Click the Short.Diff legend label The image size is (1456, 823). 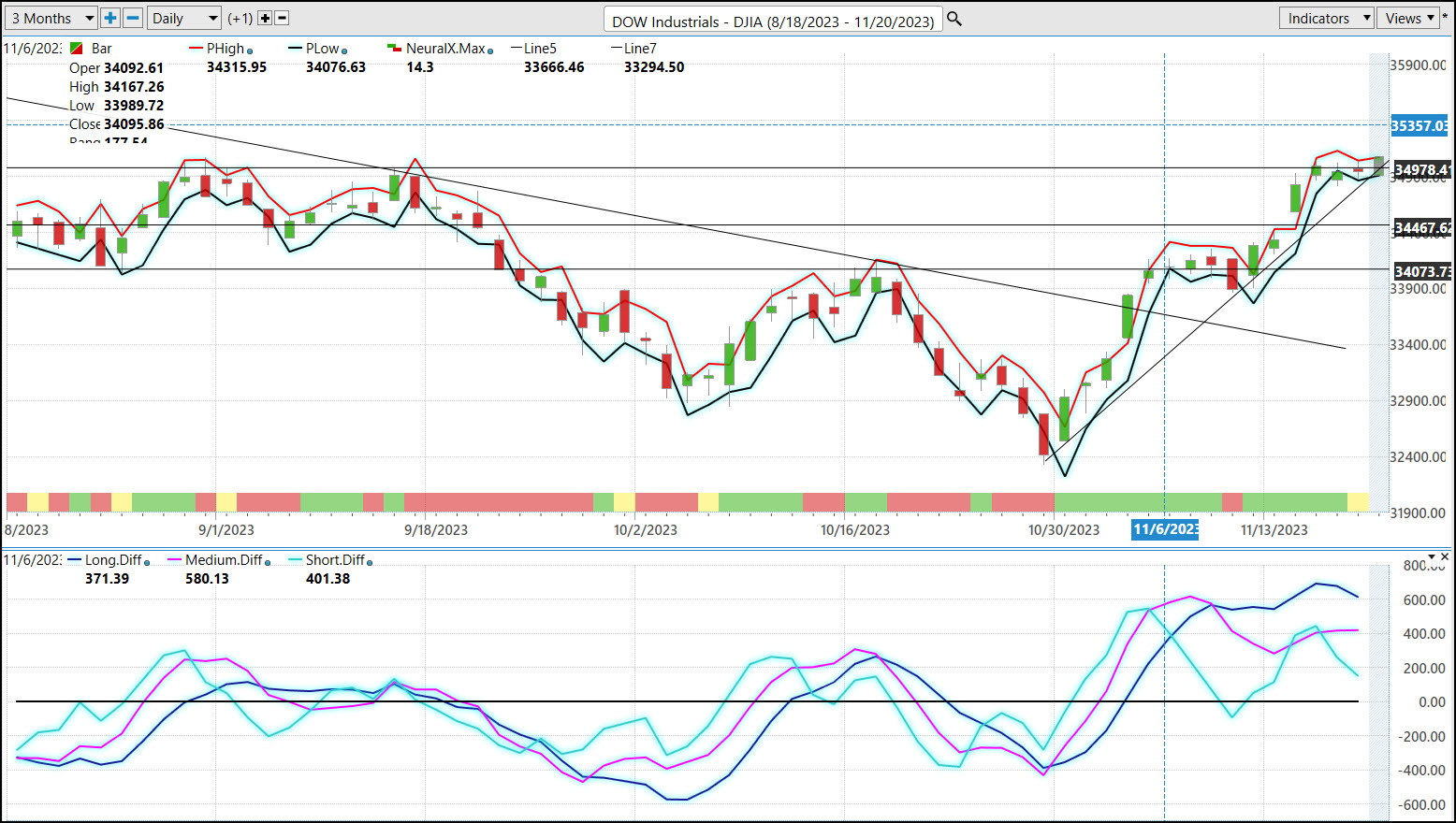pos(335,560)
